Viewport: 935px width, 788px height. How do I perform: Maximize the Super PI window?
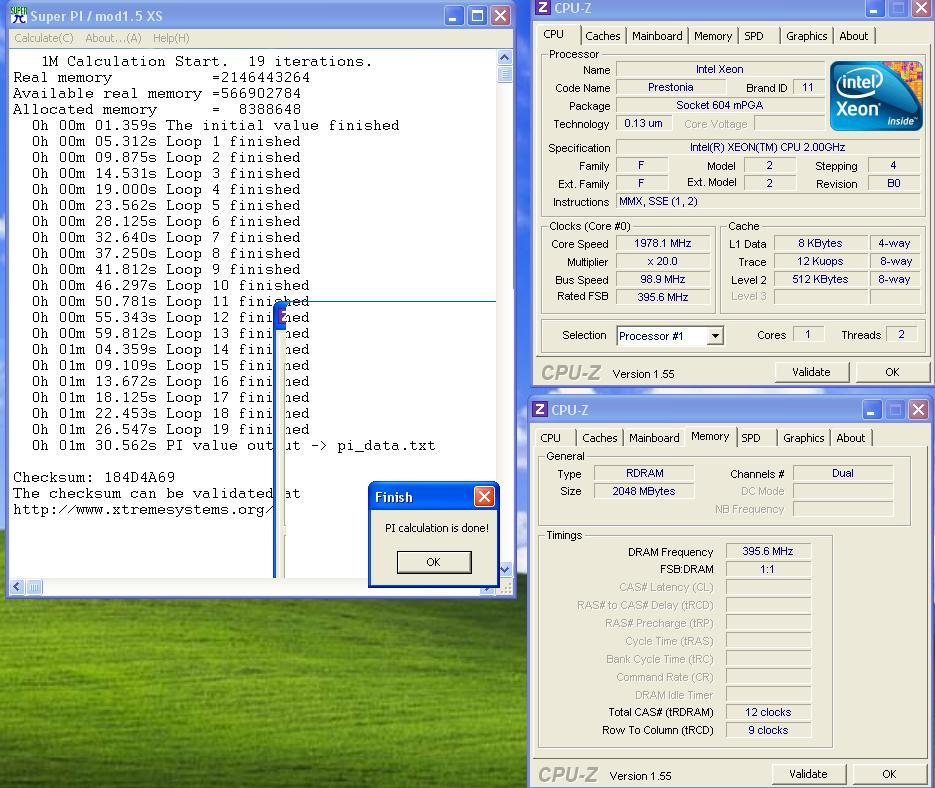pos(478,16)
